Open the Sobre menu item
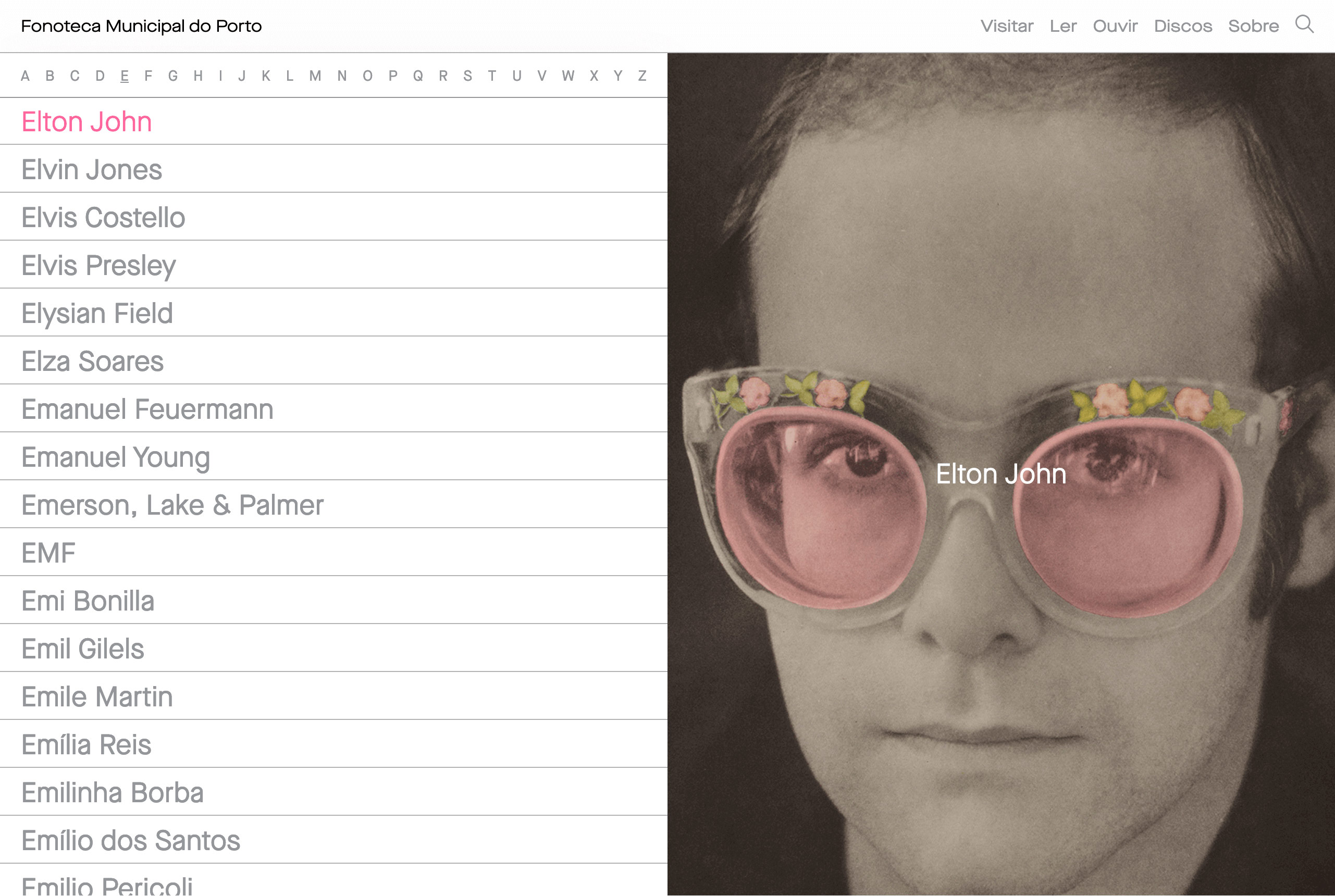 click(x=1253, y=26)
